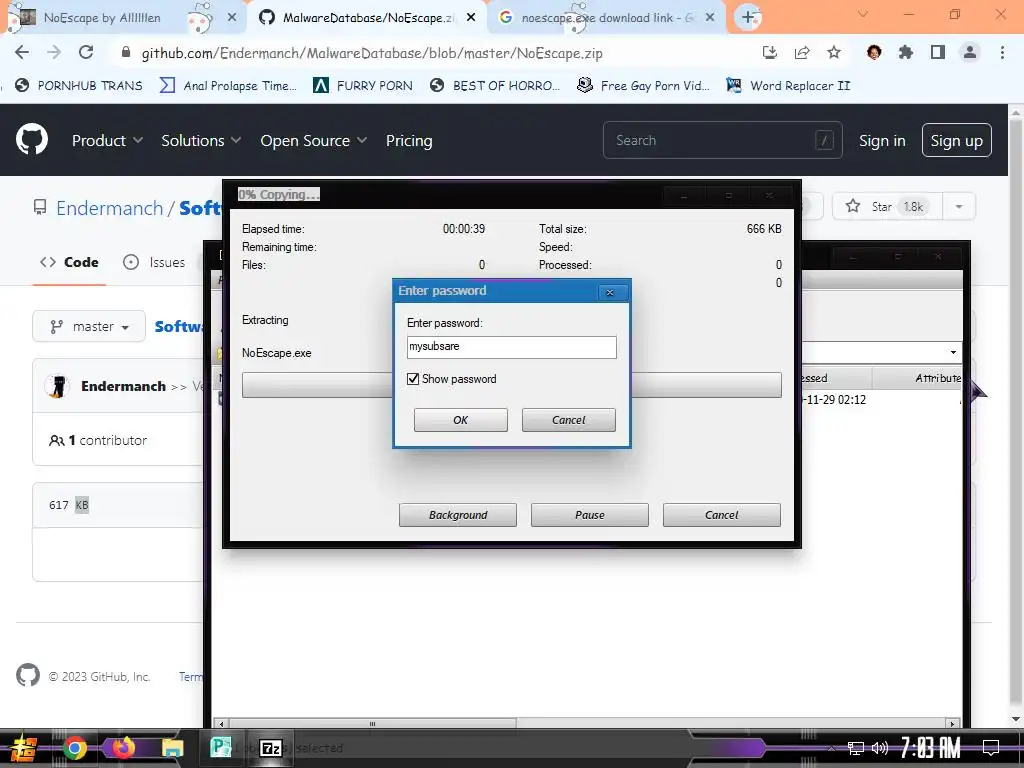Screen dimensions: 1024x768
Task: Open a new browser tab
Action: [x=748, y=18]
